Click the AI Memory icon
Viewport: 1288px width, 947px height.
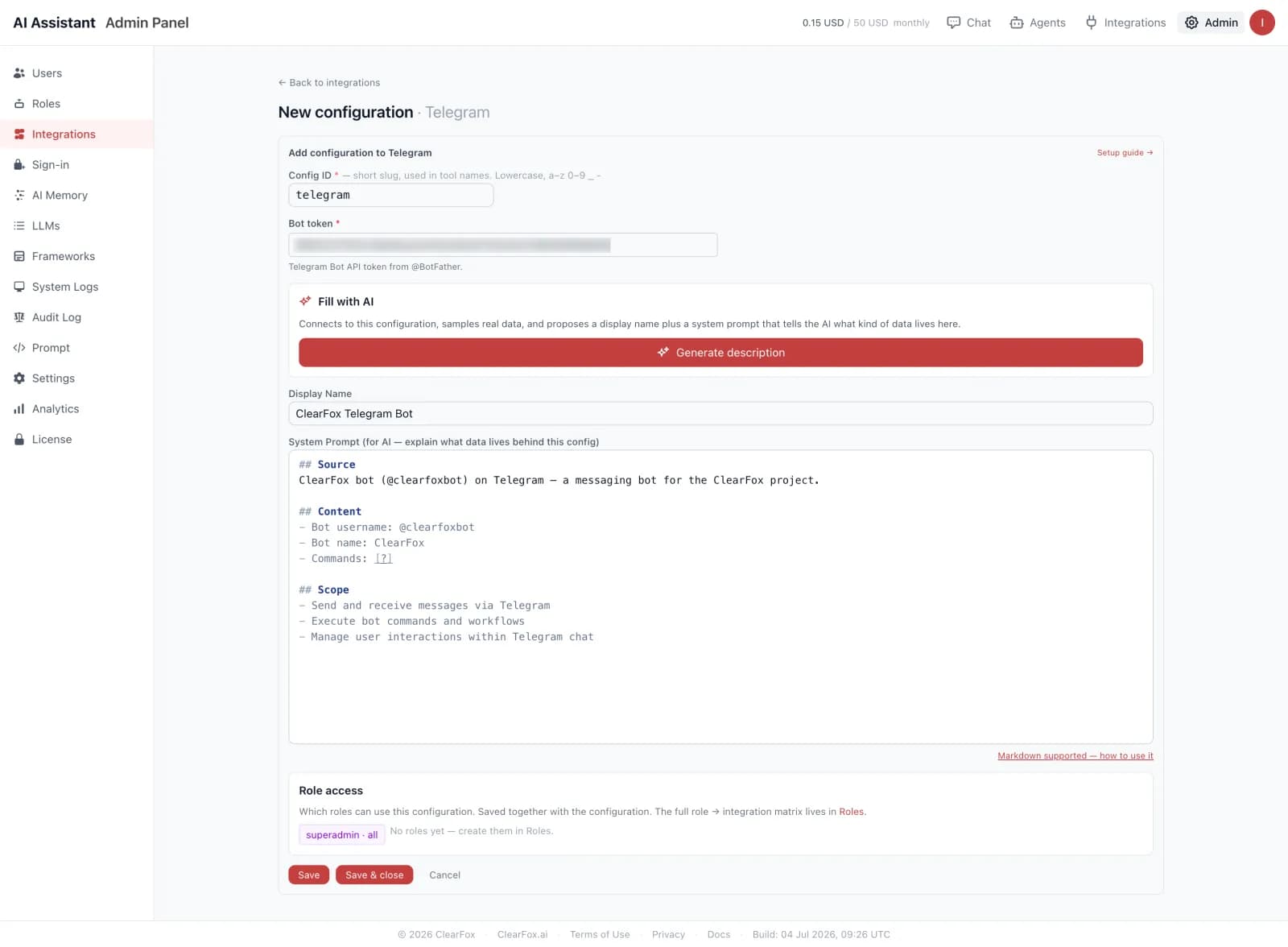(x=19, y=196)
